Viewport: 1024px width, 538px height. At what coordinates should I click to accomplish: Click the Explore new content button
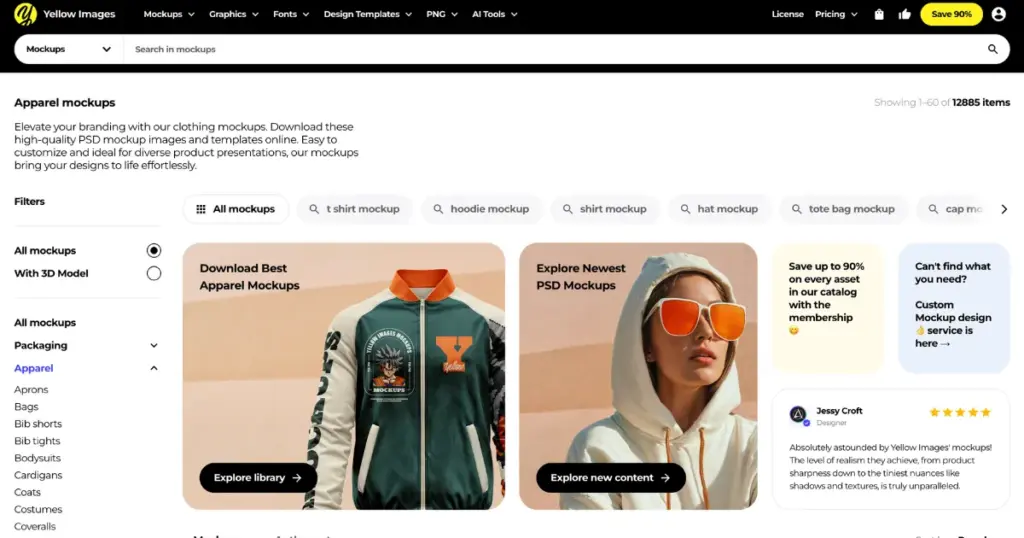point(611,478)
